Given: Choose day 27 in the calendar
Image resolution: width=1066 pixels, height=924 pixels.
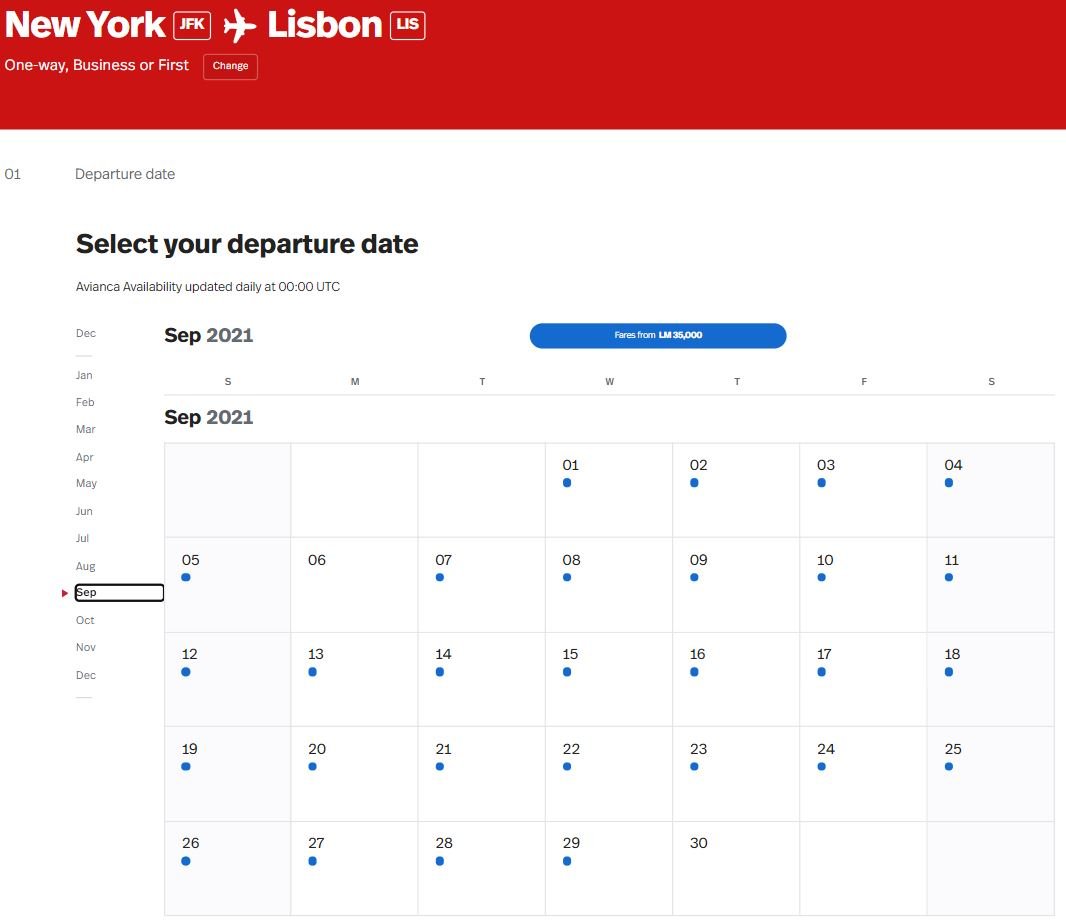Looking at the screenshot, I should pyautogui.click(x=354, y=869).
